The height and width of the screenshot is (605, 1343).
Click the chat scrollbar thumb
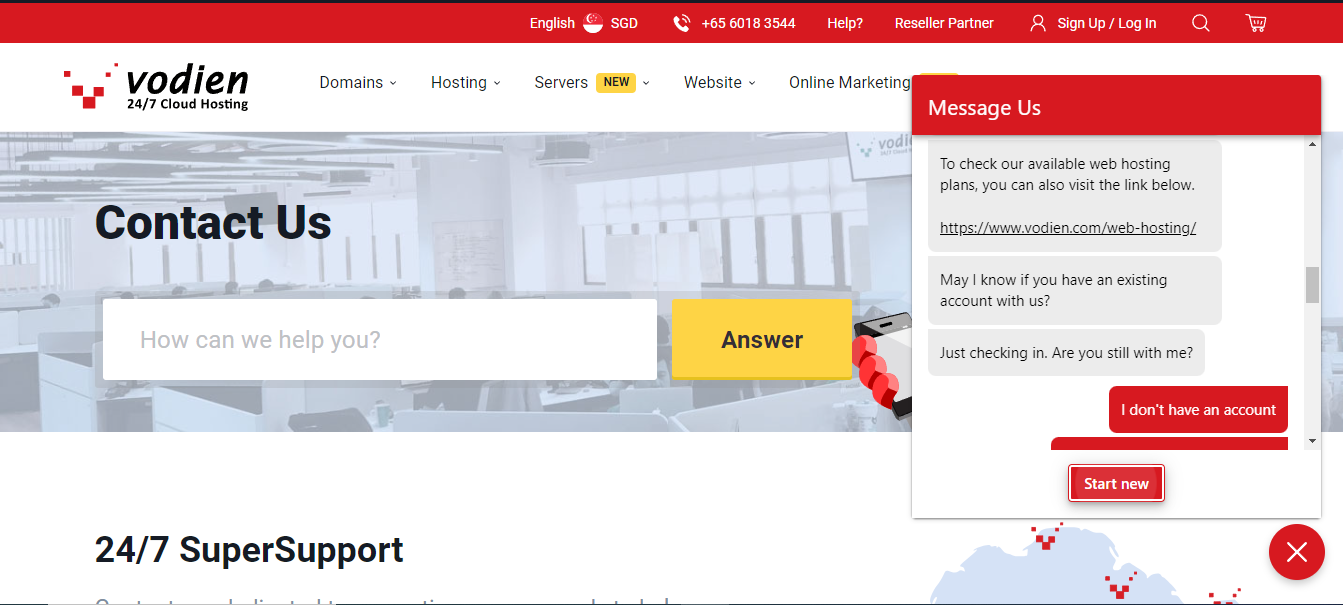(1312, 285)
